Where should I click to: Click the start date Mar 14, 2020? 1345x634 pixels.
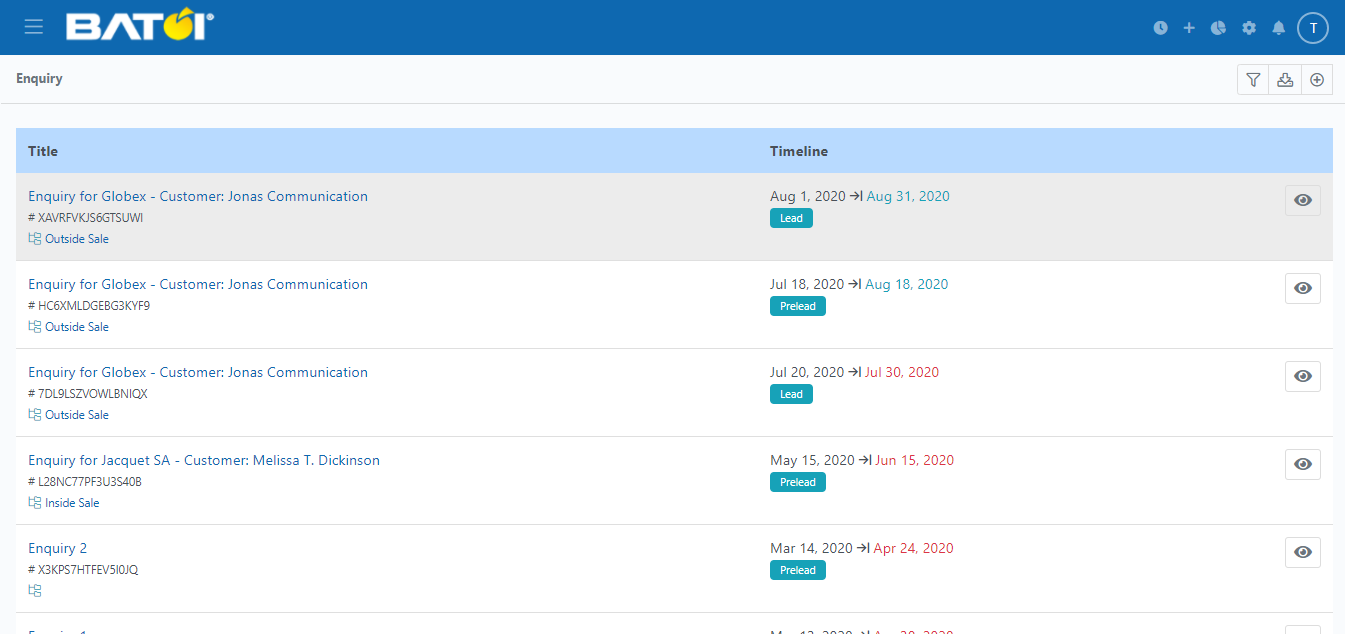click(811, 548)
